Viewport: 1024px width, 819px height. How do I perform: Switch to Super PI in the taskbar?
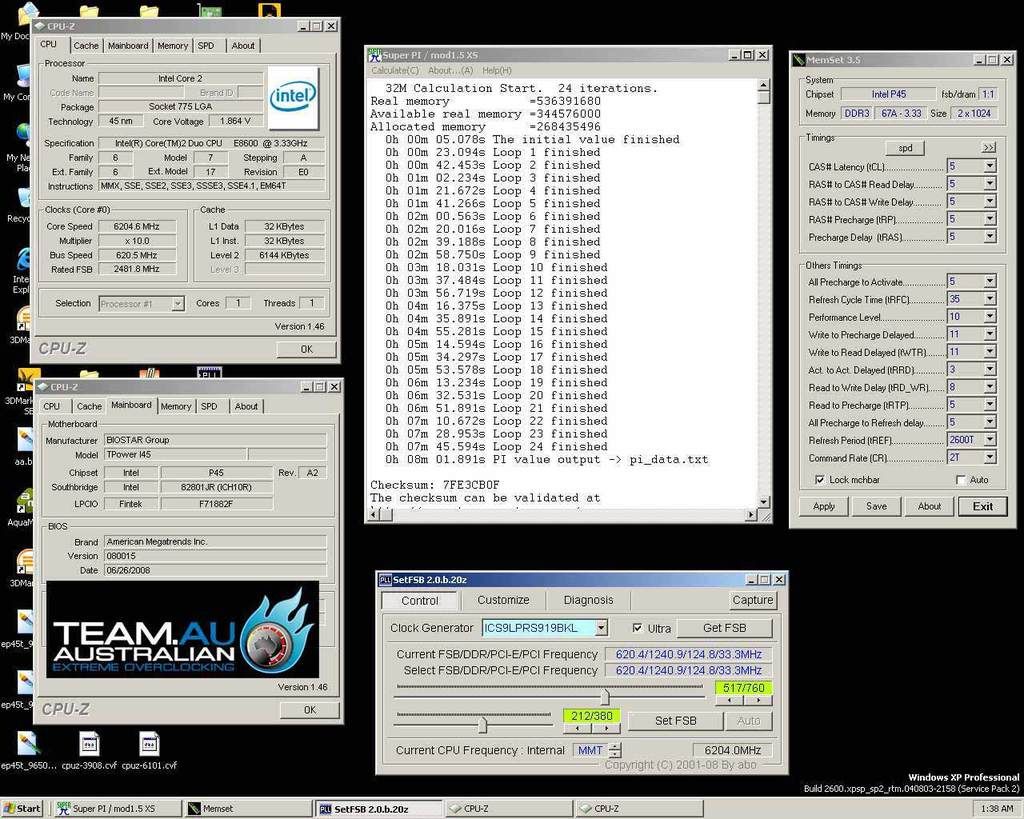117,809
